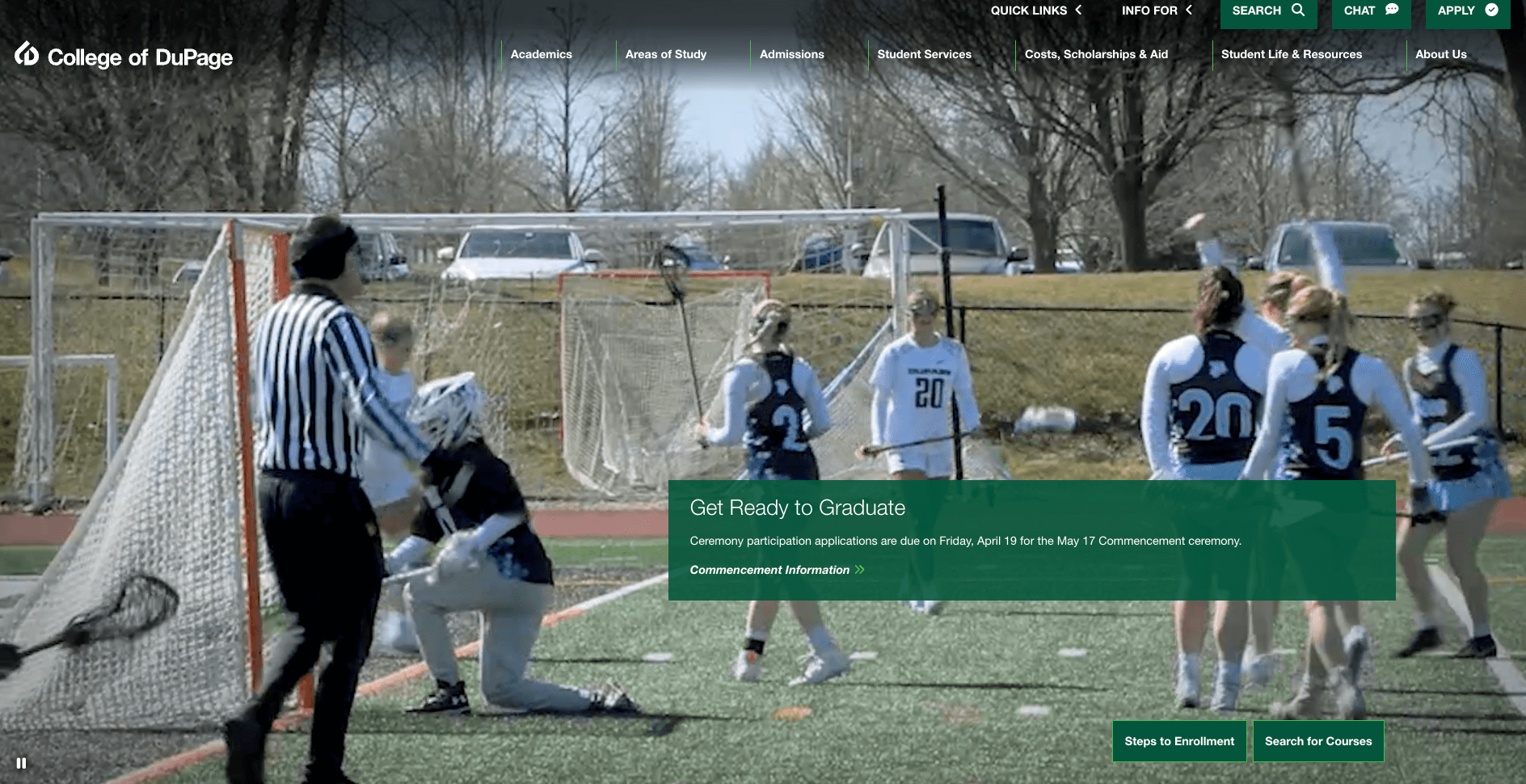Open the Academics dropdown menu
Viewport: 1526px width, 784px height.
point(541,54)
